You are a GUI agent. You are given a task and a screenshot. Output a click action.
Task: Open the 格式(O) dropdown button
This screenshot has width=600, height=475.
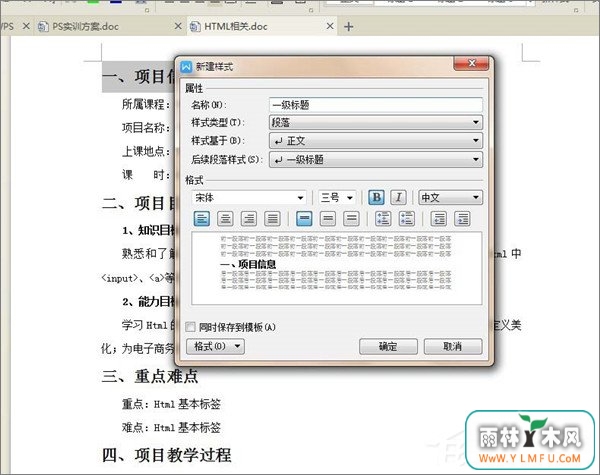click(215, 346)
